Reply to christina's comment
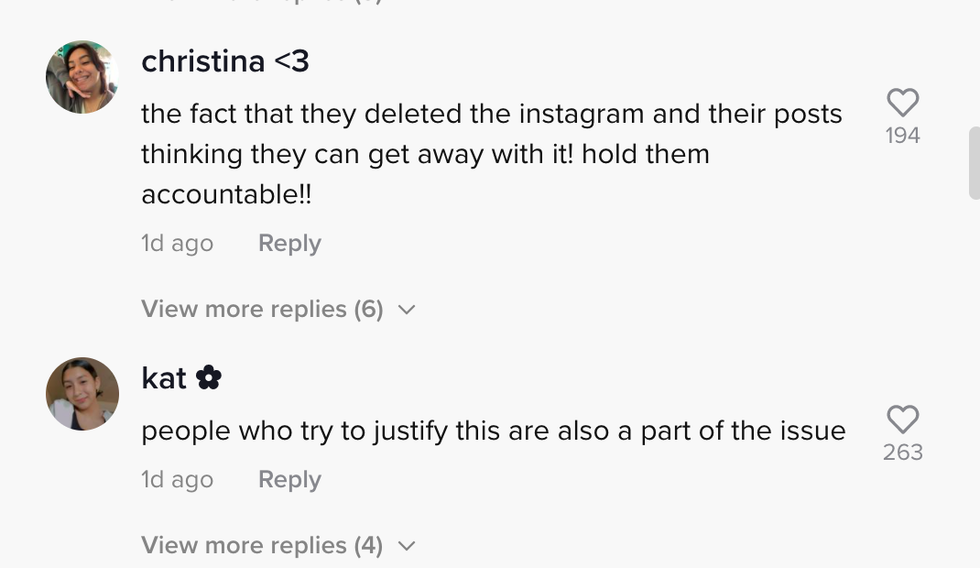The image size is (980, 568). 289,243
